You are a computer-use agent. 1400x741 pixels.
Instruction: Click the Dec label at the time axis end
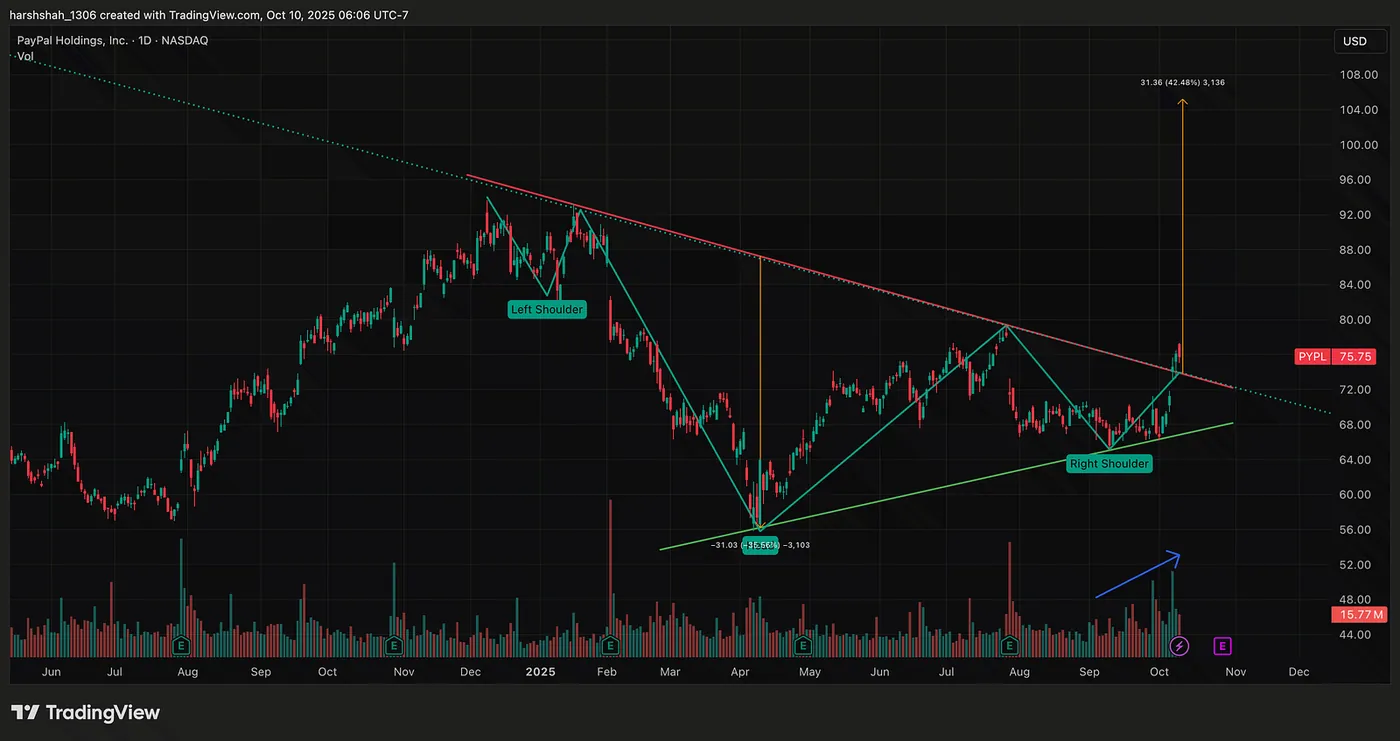[x=1299, y=672]
